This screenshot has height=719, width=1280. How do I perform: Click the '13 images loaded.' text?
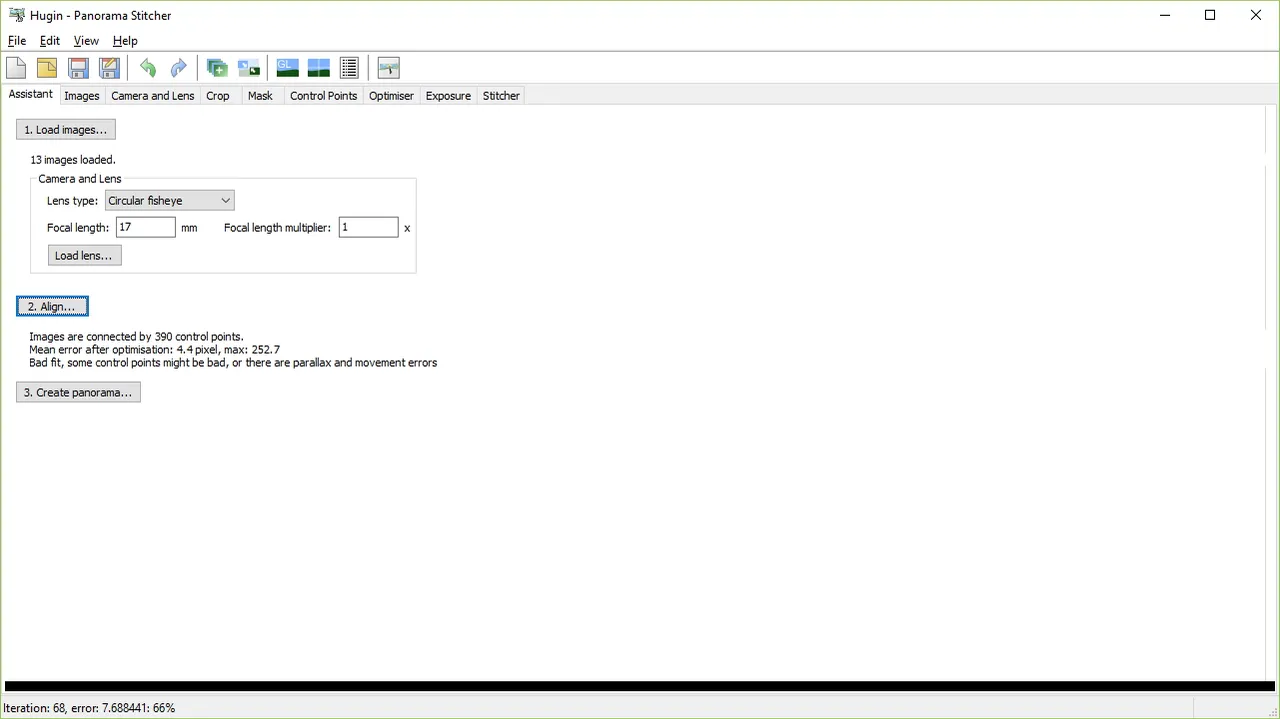click(73, 160)
